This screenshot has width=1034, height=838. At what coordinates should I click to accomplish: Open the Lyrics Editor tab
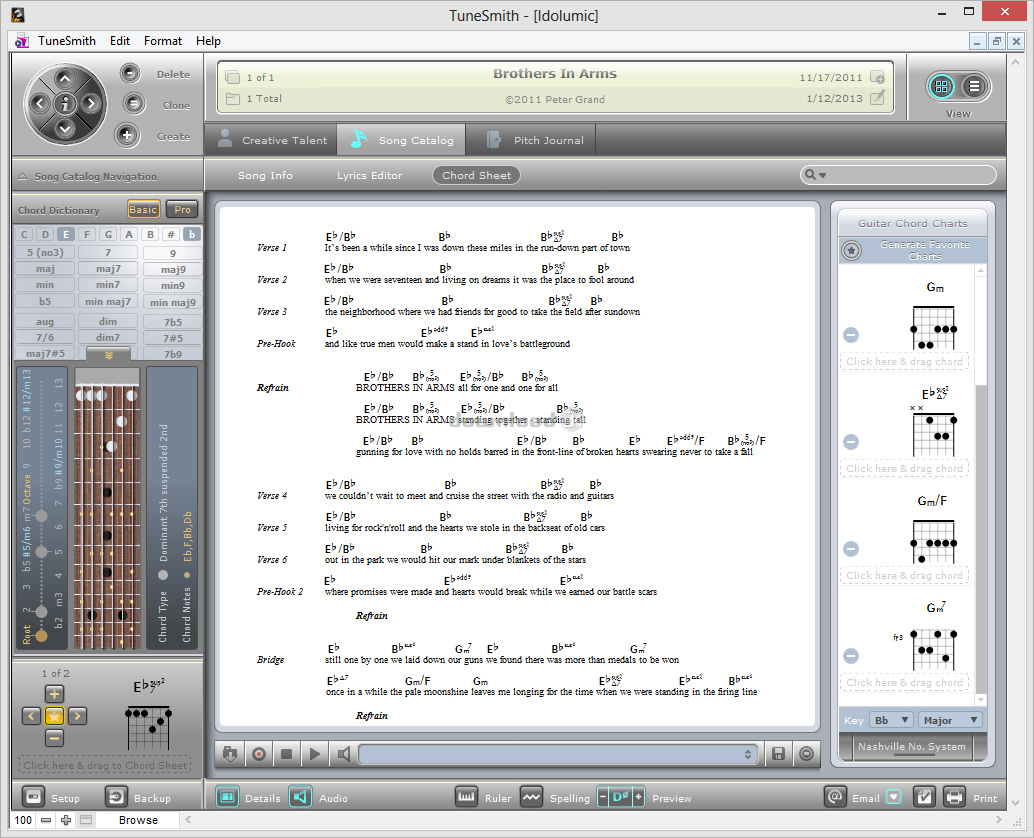(369, 175)
